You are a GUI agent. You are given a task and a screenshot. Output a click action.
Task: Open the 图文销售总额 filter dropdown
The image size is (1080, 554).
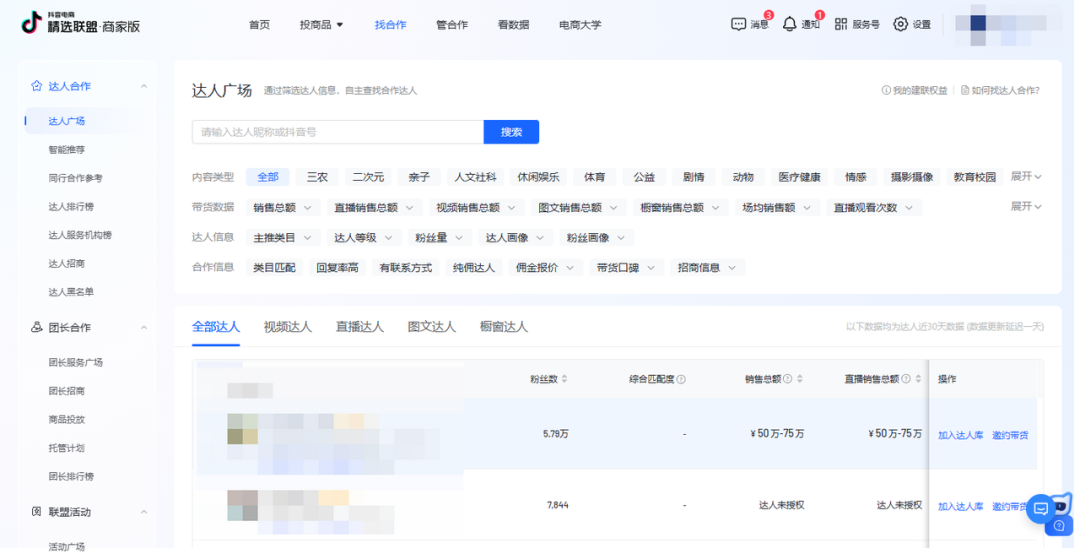coord(579,207)
